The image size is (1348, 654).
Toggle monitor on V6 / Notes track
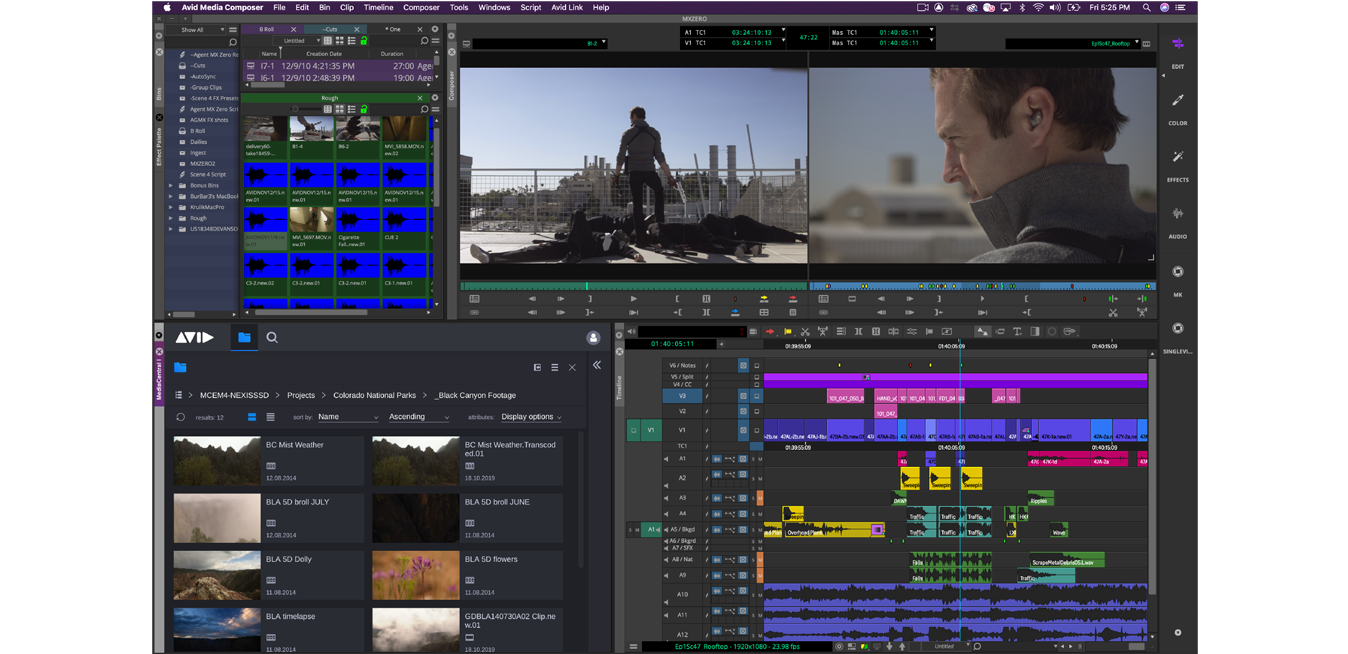[743, 366]
